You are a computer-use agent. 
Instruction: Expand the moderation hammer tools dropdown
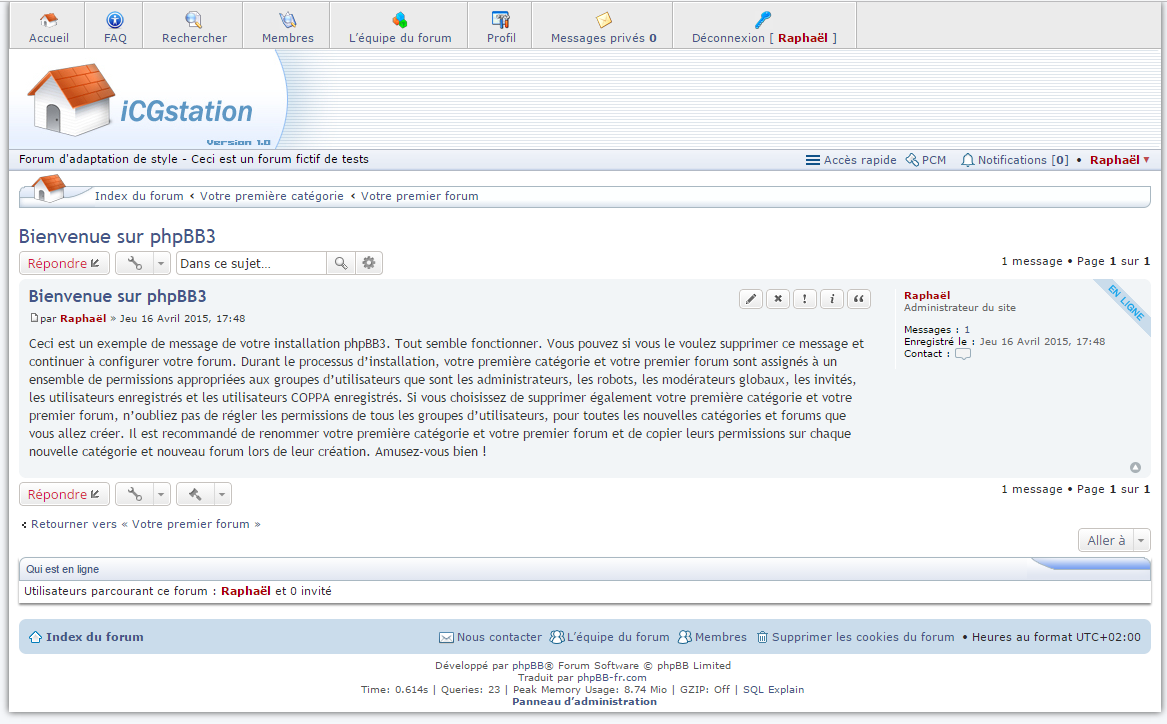tap(204, 494)
